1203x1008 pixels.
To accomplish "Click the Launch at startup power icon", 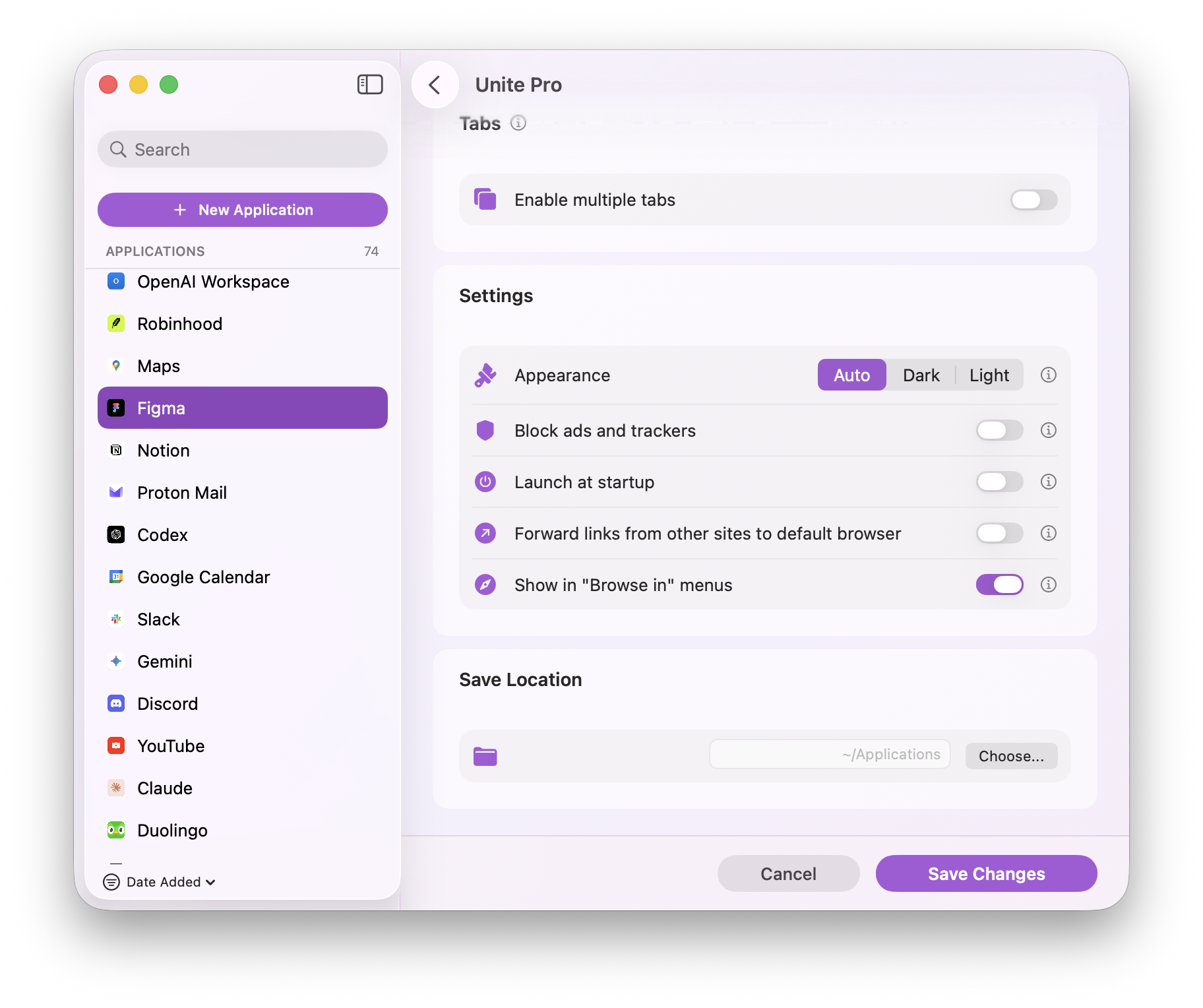I will coord(485,482).
